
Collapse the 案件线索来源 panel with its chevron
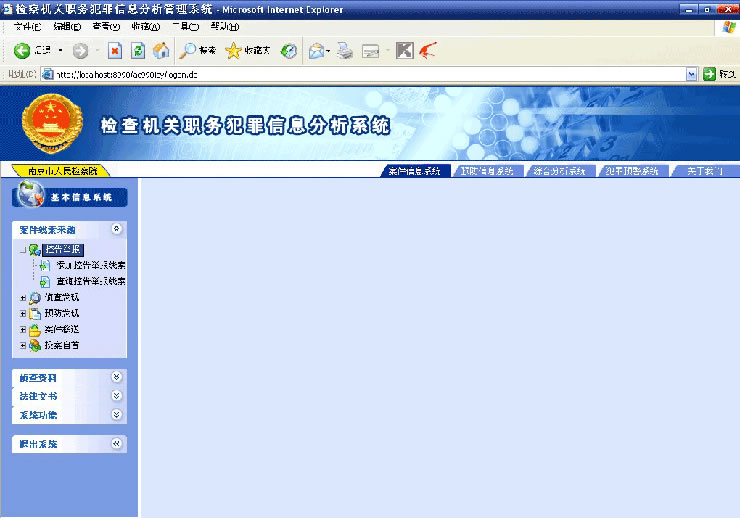tap(117, 229)
